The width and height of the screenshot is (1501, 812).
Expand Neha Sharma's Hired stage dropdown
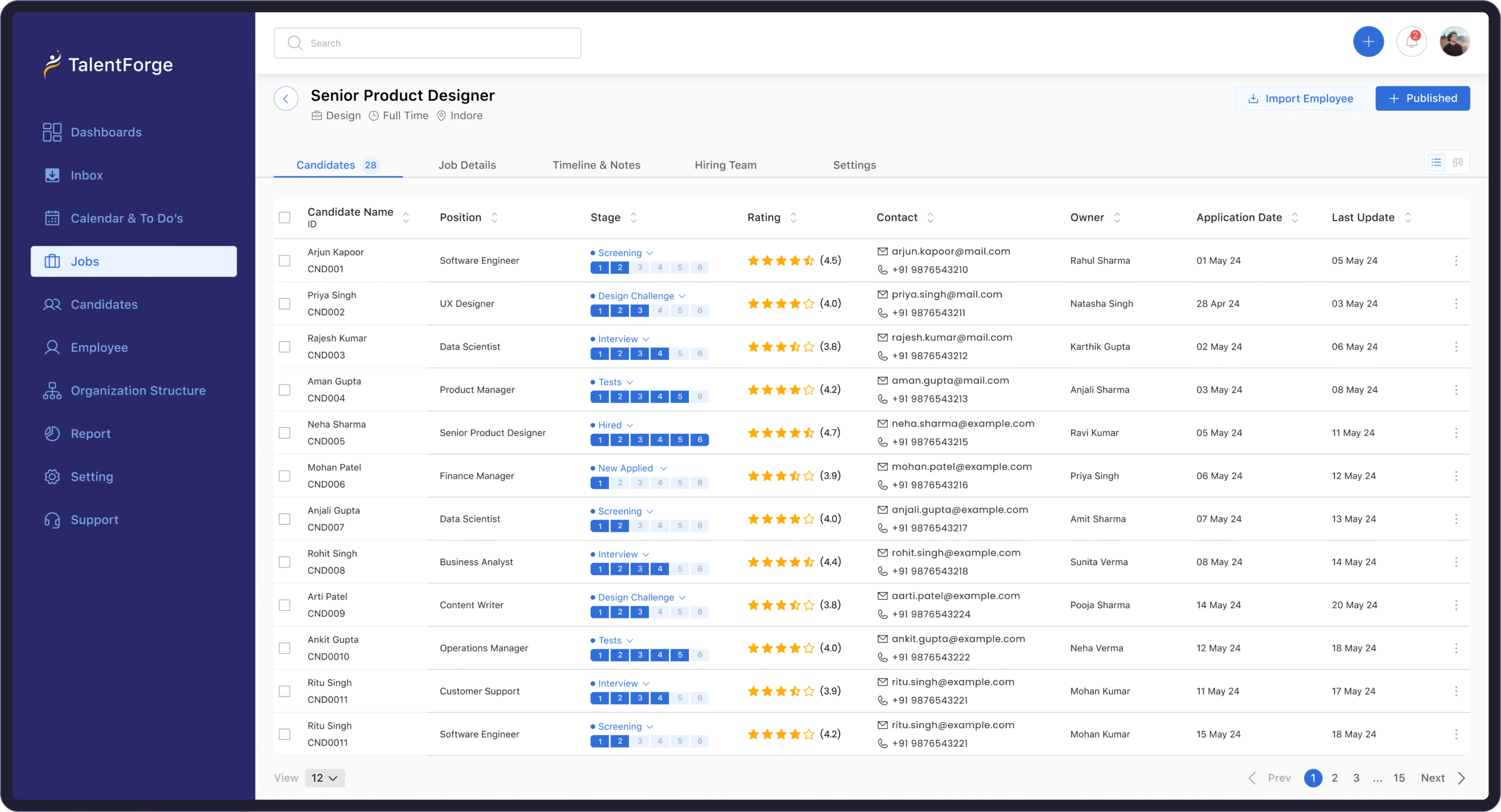[x=629, y=425]
